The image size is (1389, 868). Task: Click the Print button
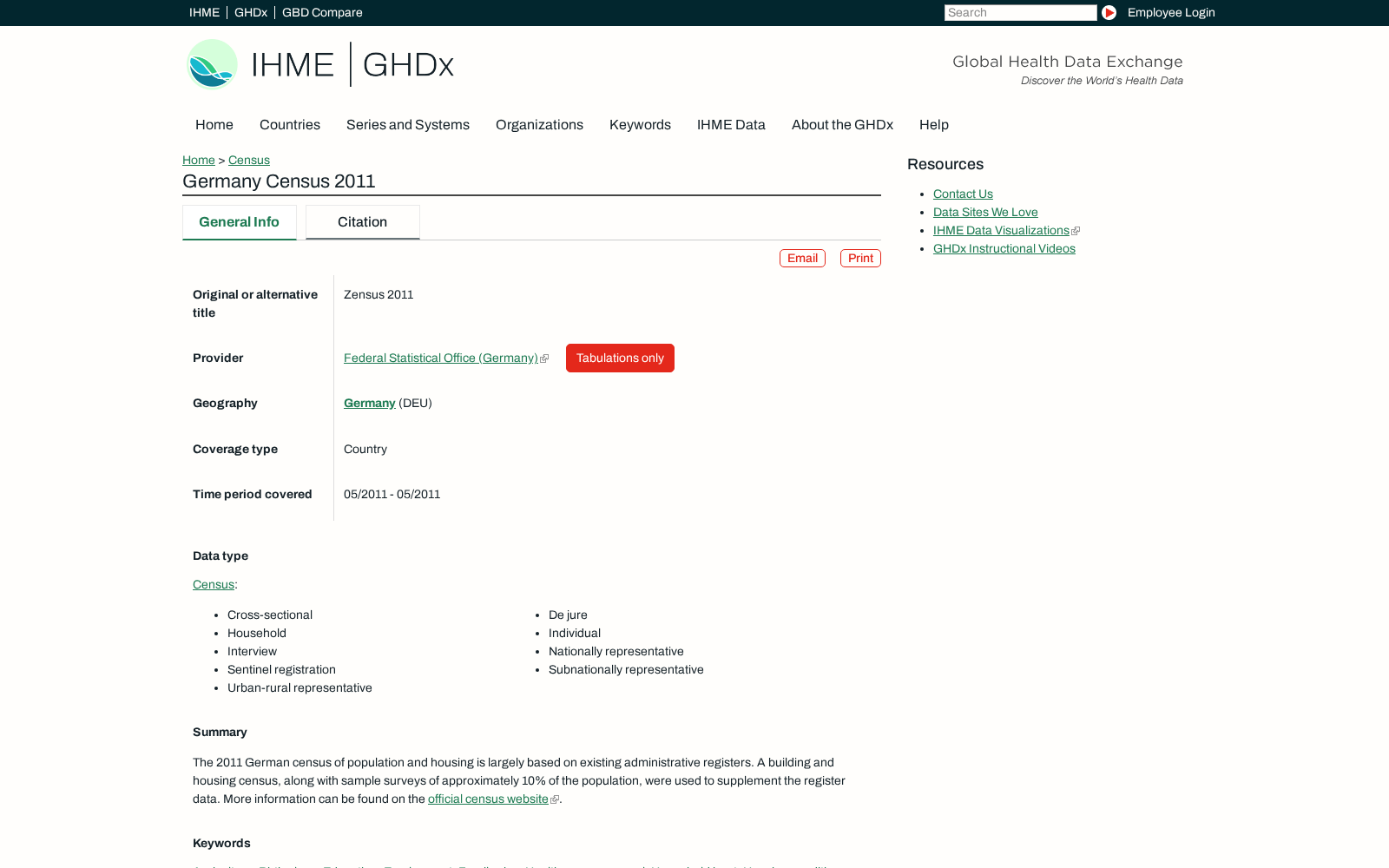pos(860,259)
